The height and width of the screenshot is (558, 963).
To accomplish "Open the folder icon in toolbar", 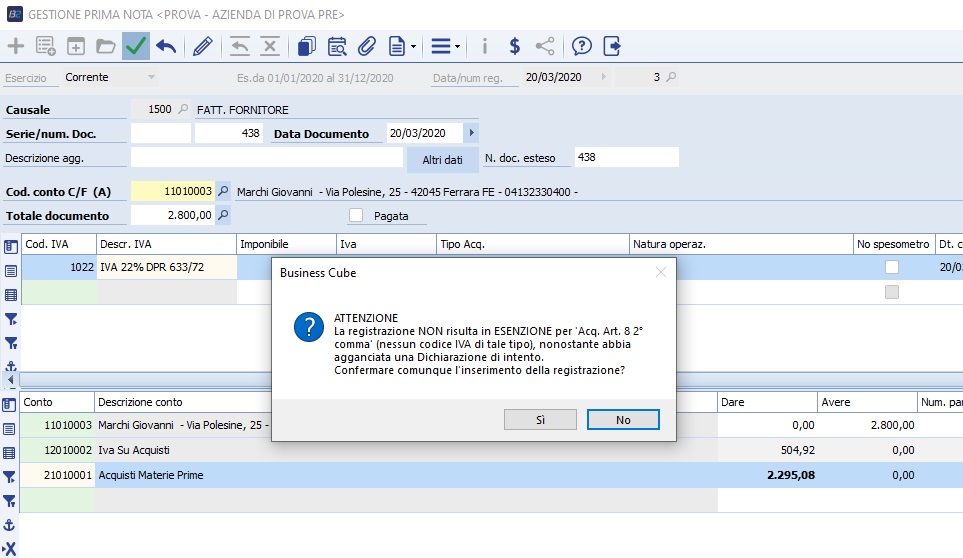I will 106,46.
